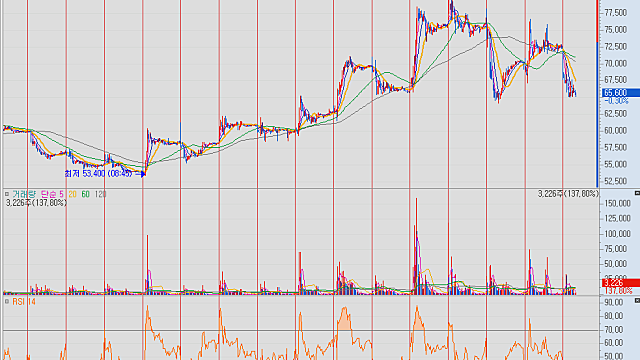
Task: Click the 77,500 price axis label
Action: (x=616, y=13)
